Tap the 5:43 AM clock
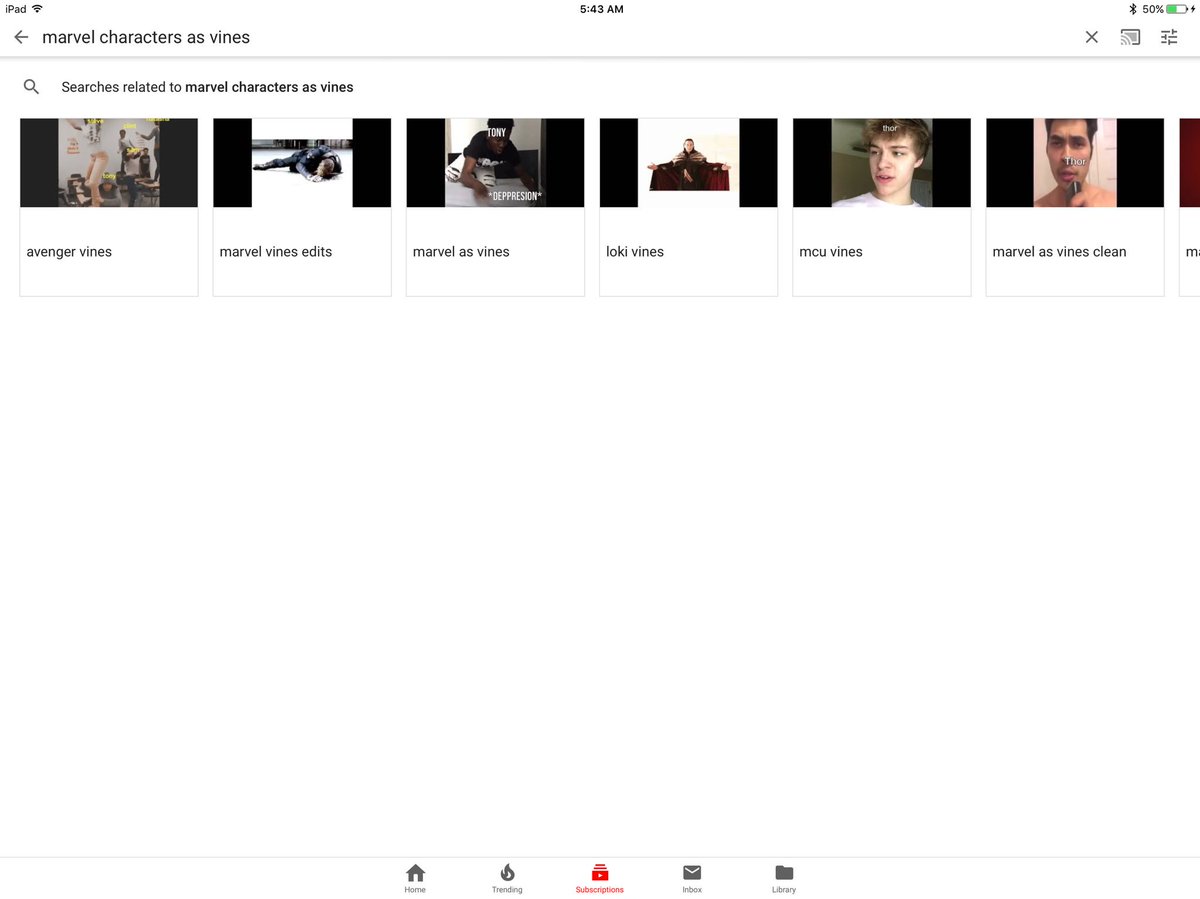The width and height of the screenshot is (1200, 899). (x=601, y=9)
